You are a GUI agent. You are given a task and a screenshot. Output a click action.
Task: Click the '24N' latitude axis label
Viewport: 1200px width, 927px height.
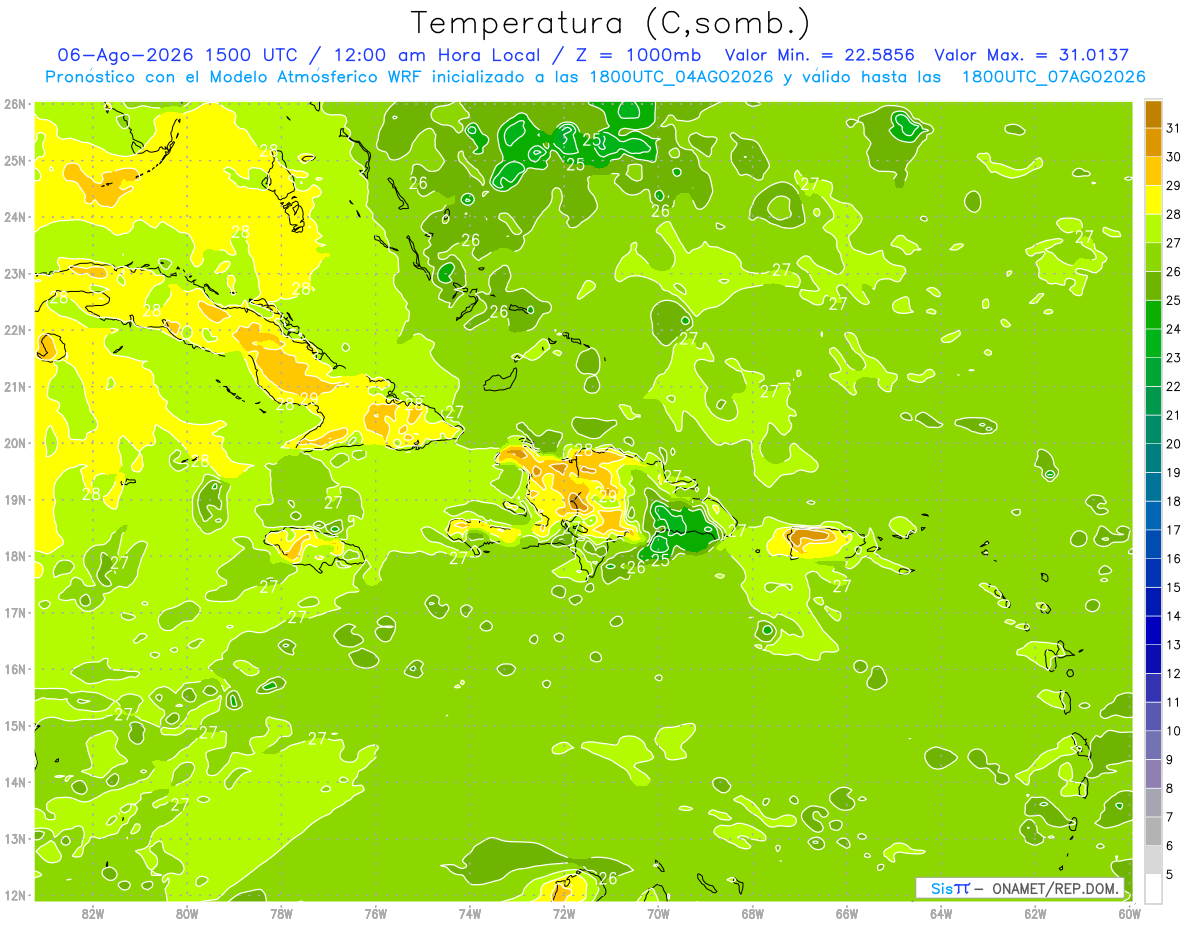(15, 217)
